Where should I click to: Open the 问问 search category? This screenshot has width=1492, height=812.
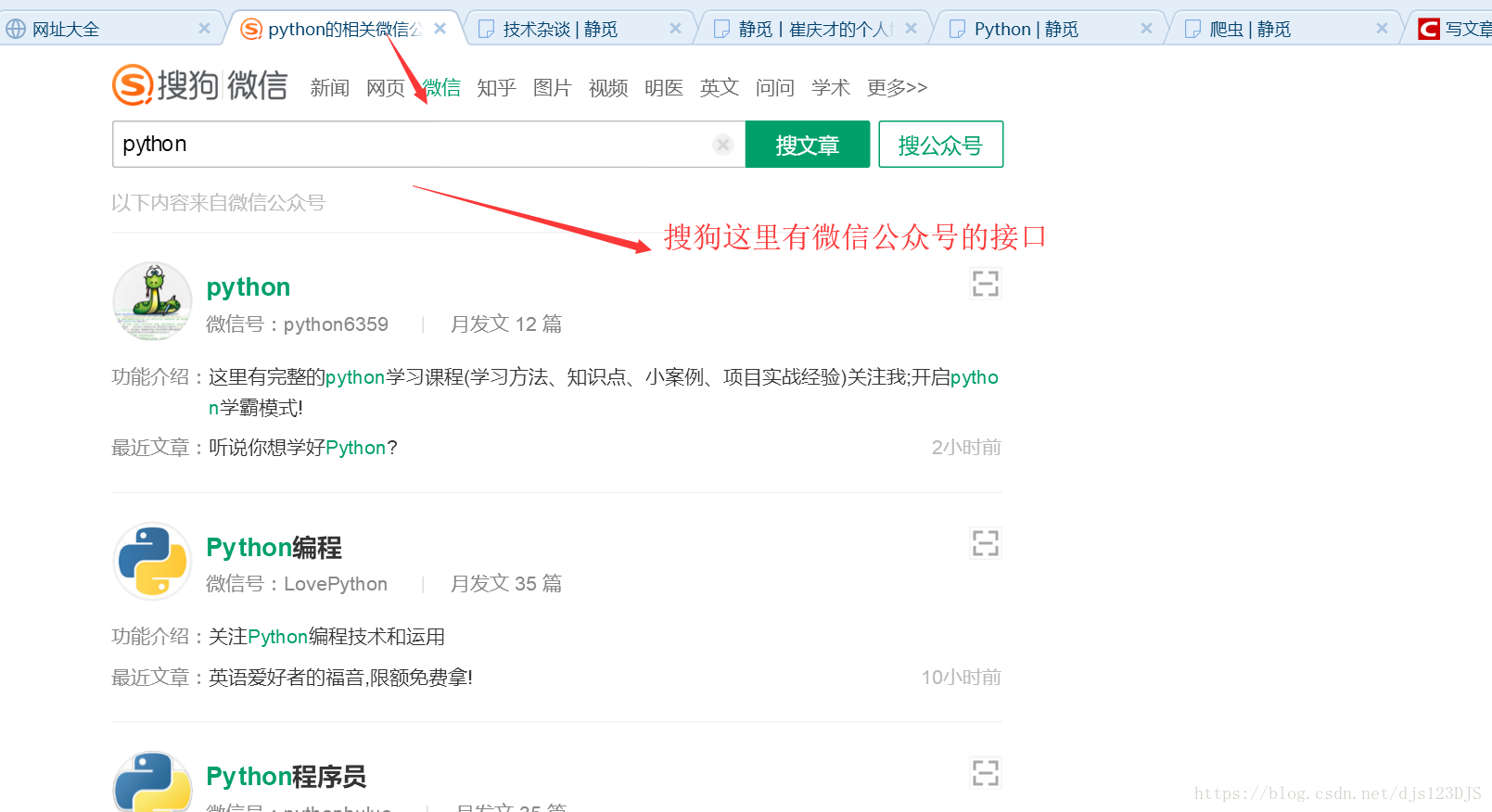pyautogui.click(x=775, y=88)
